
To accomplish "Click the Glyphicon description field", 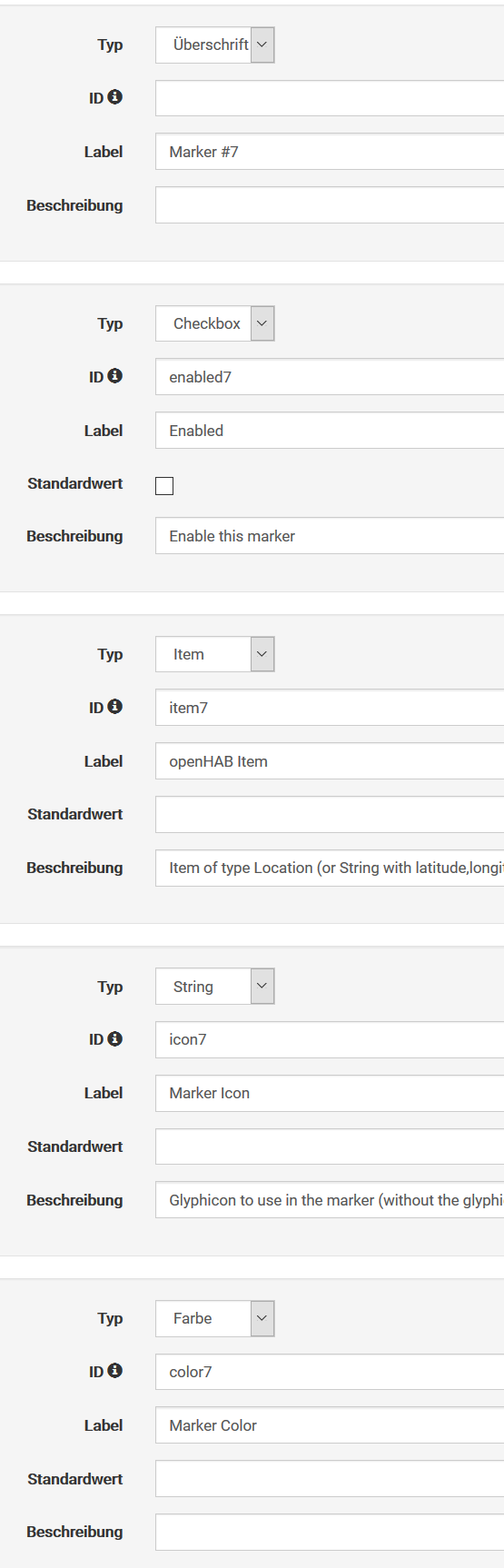I will pos(330,1200).
